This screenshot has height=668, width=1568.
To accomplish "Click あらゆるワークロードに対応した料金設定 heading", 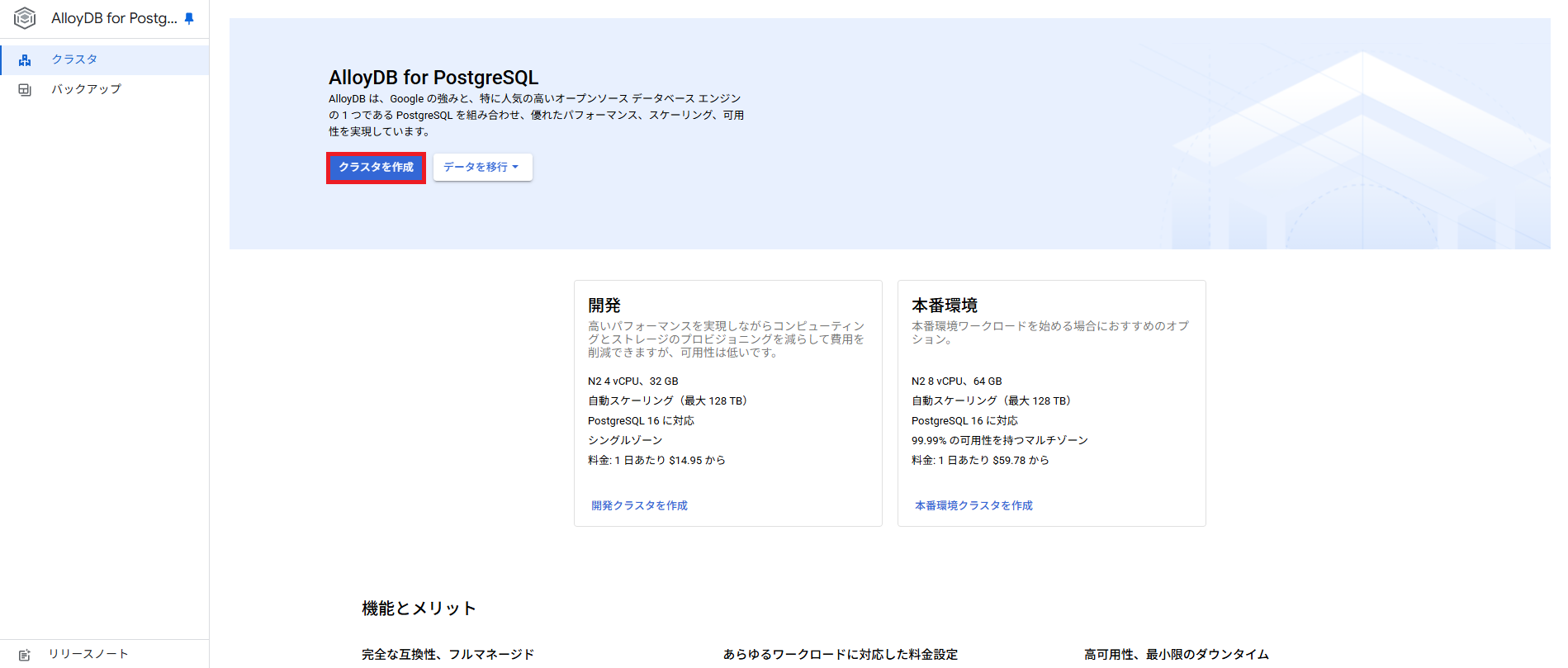I will (841, 655).
